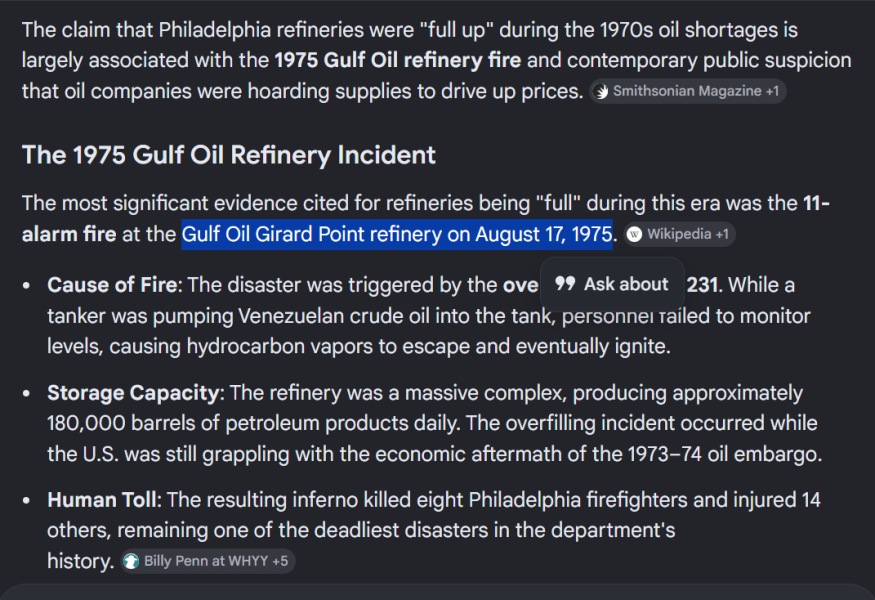The image size is (875, 600).
Task: Click the 1975 Gulf Oil Refinery Incident heading
Action: [228, 155]
